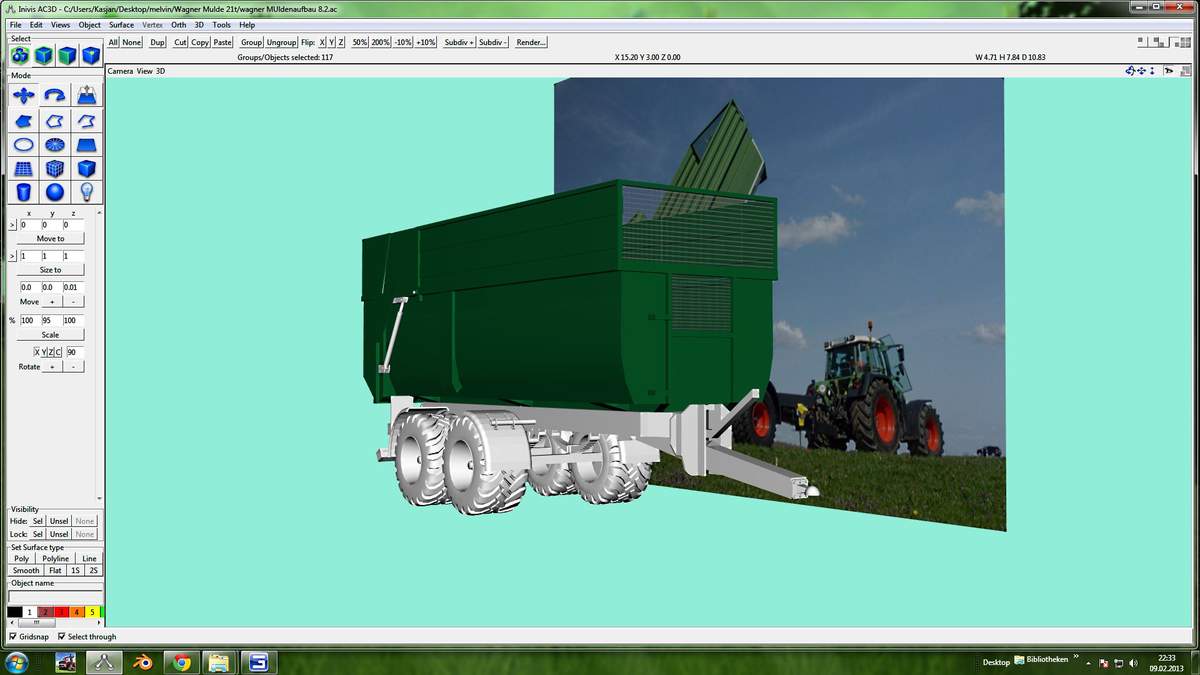Uncheck the Select through option

[62, 636]
